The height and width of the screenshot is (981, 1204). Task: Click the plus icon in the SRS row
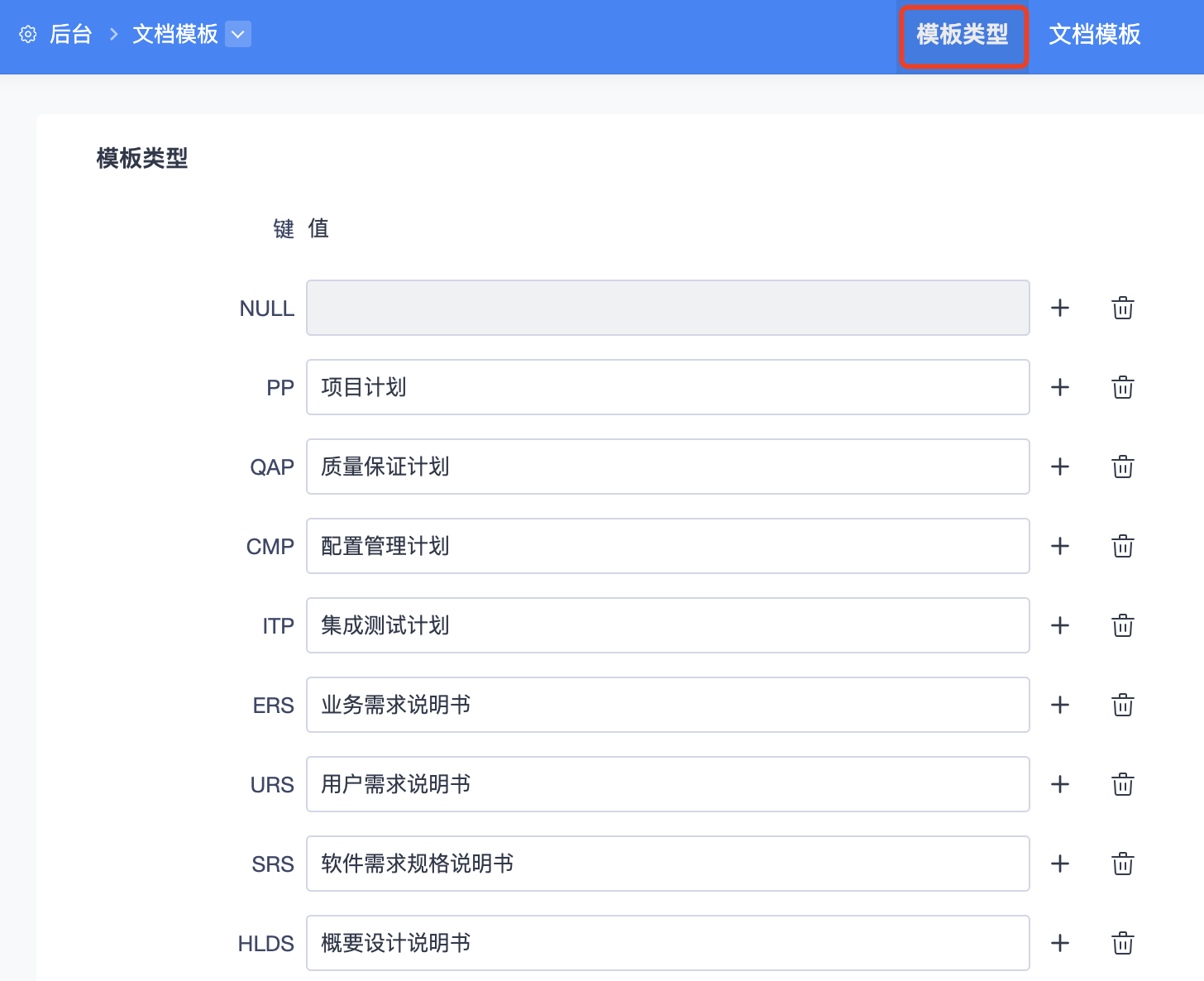1060,864
